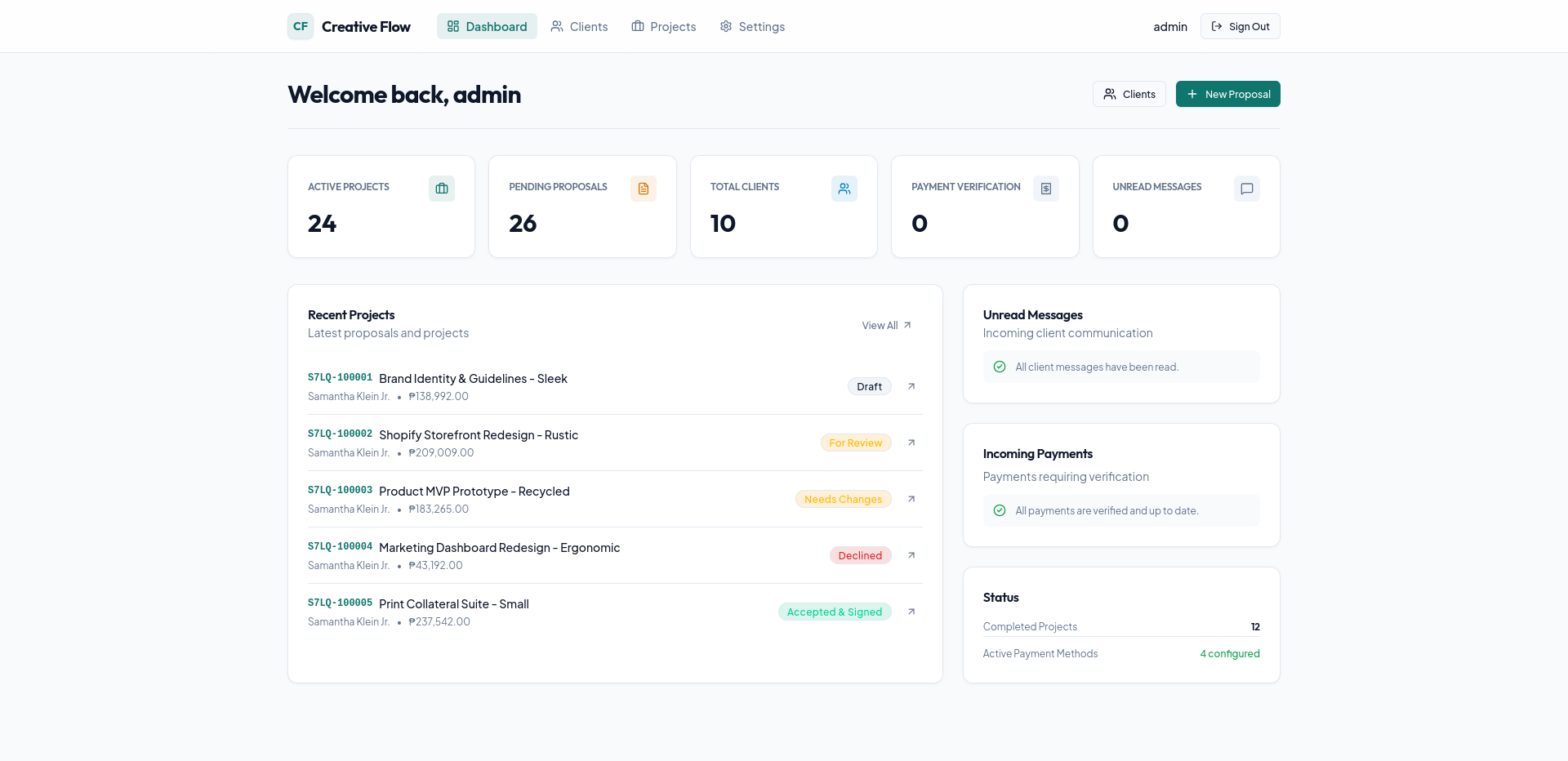Select project ID S7LQ-100001
The image size is (1568, 761).
pos(340,377)
